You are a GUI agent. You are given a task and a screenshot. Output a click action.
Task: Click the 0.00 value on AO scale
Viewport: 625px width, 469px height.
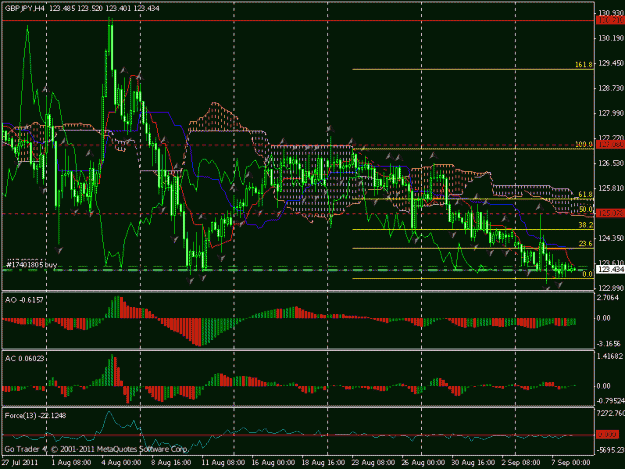pyautogui.click(x=603, y=318)
